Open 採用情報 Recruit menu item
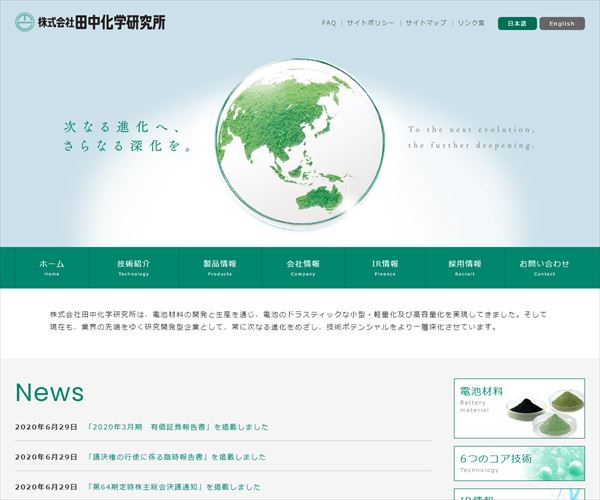Screen dimensions: 600x500 (x=465, y=267)
